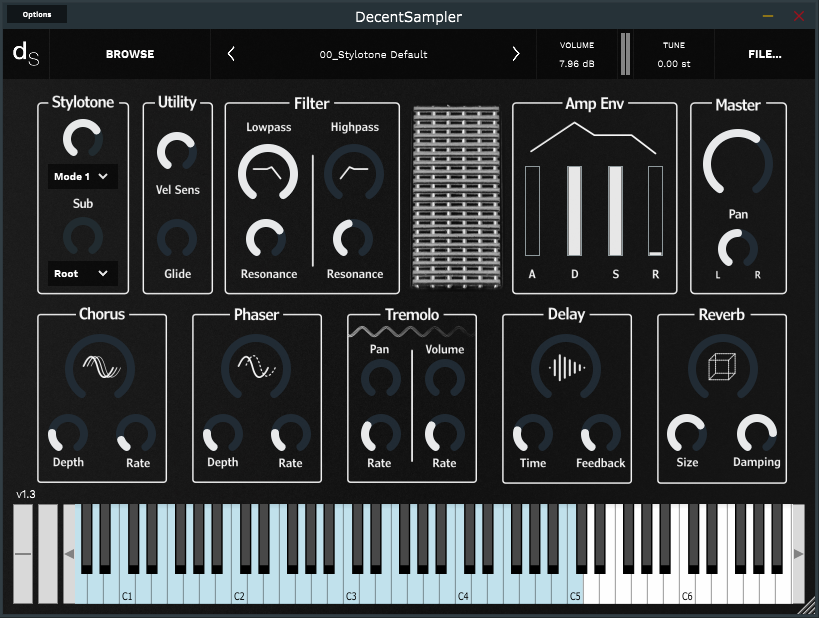Click the Stylotone mode level knob
Image resolution: width=819 pixels, height=618 pixels.
pyautogui.click(x=83, y=138)
